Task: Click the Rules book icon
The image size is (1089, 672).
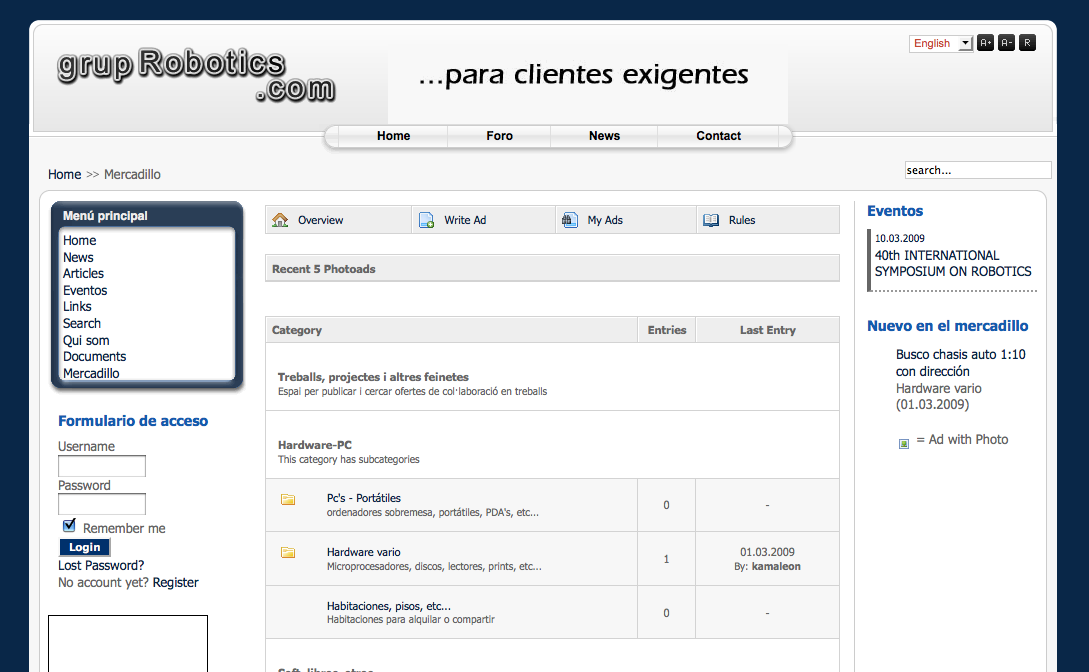Action: pos(711,220)
